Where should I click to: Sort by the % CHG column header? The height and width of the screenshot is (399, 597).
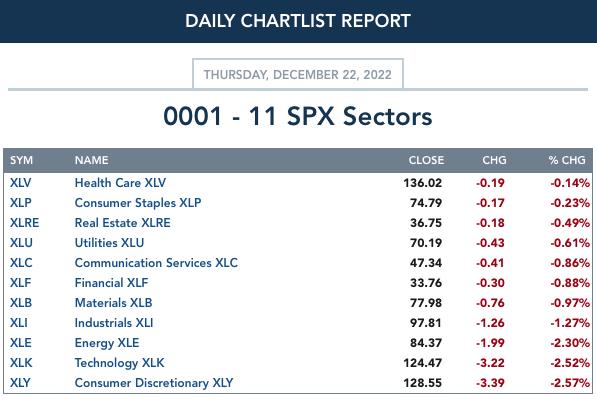pyautogui.click(x=567, y=160)
